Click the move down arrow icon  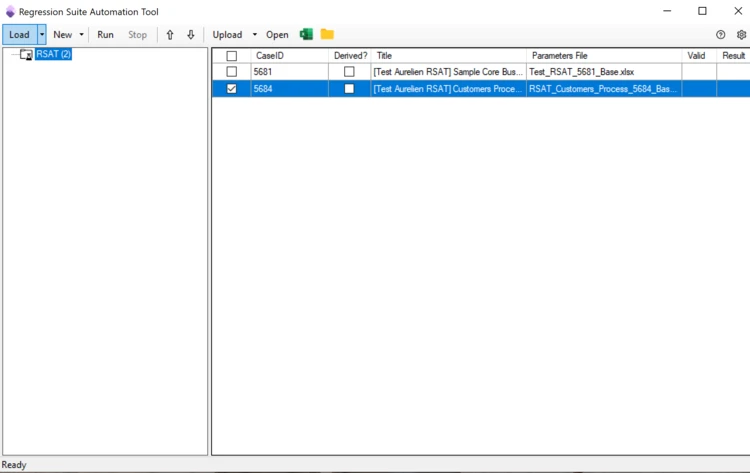pos(190,35)
